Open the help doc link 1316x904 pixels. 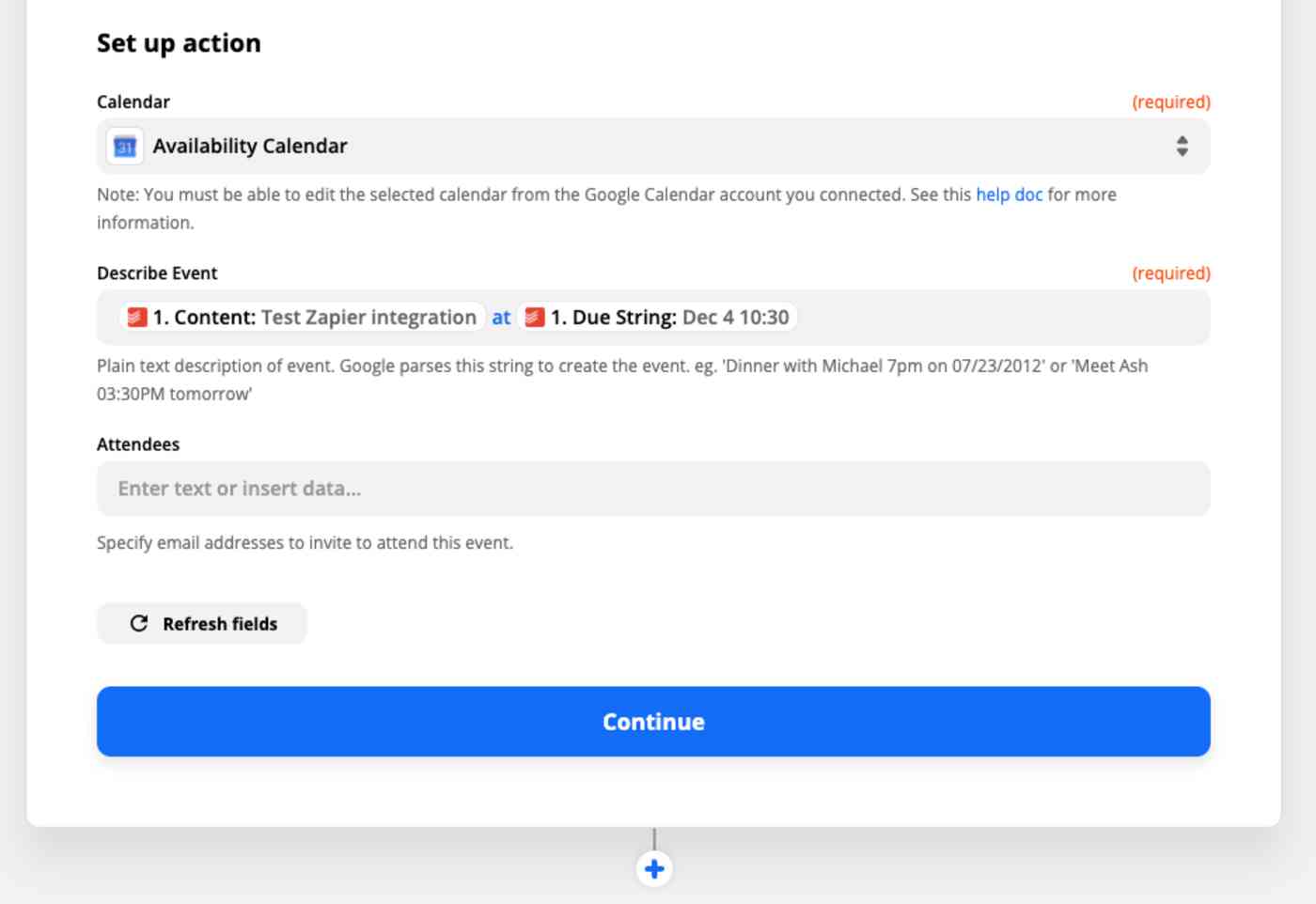click(x=1009, y=195)
